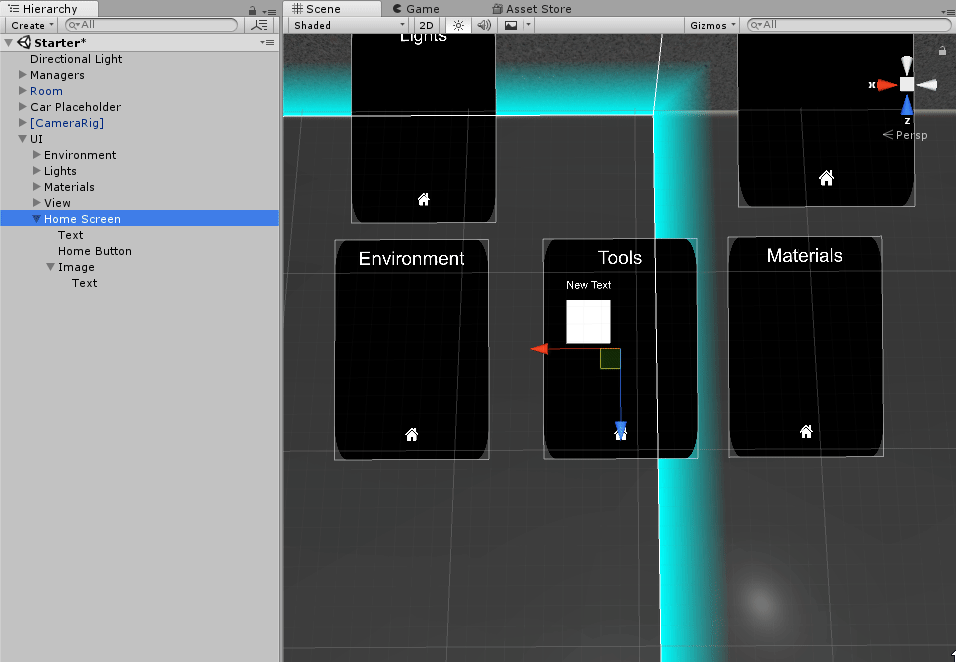The image size is (956, 662).
Task: Click the Create button in Hierarchy
Action: (x=31, y=25)
